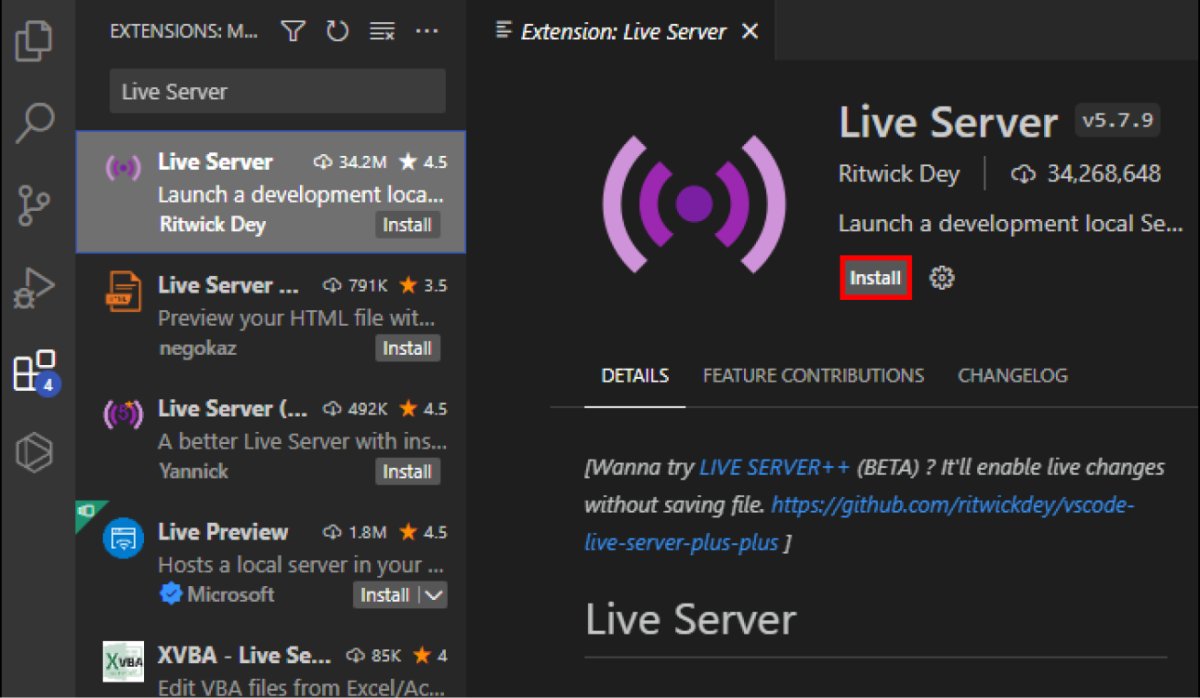Open the extensions filter funnel icon
The height and width of the screenshot is (698, 1200).
point(292,31)
